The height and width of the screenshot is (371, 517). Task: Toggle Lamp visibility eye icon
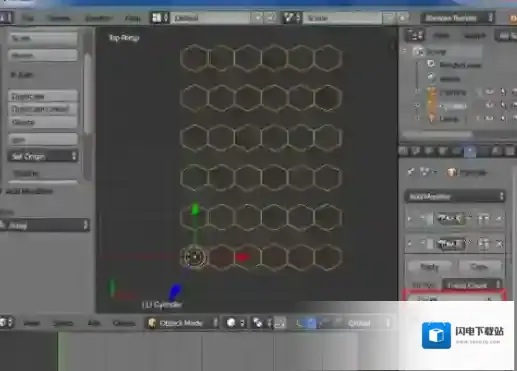[x=490, y=118]
